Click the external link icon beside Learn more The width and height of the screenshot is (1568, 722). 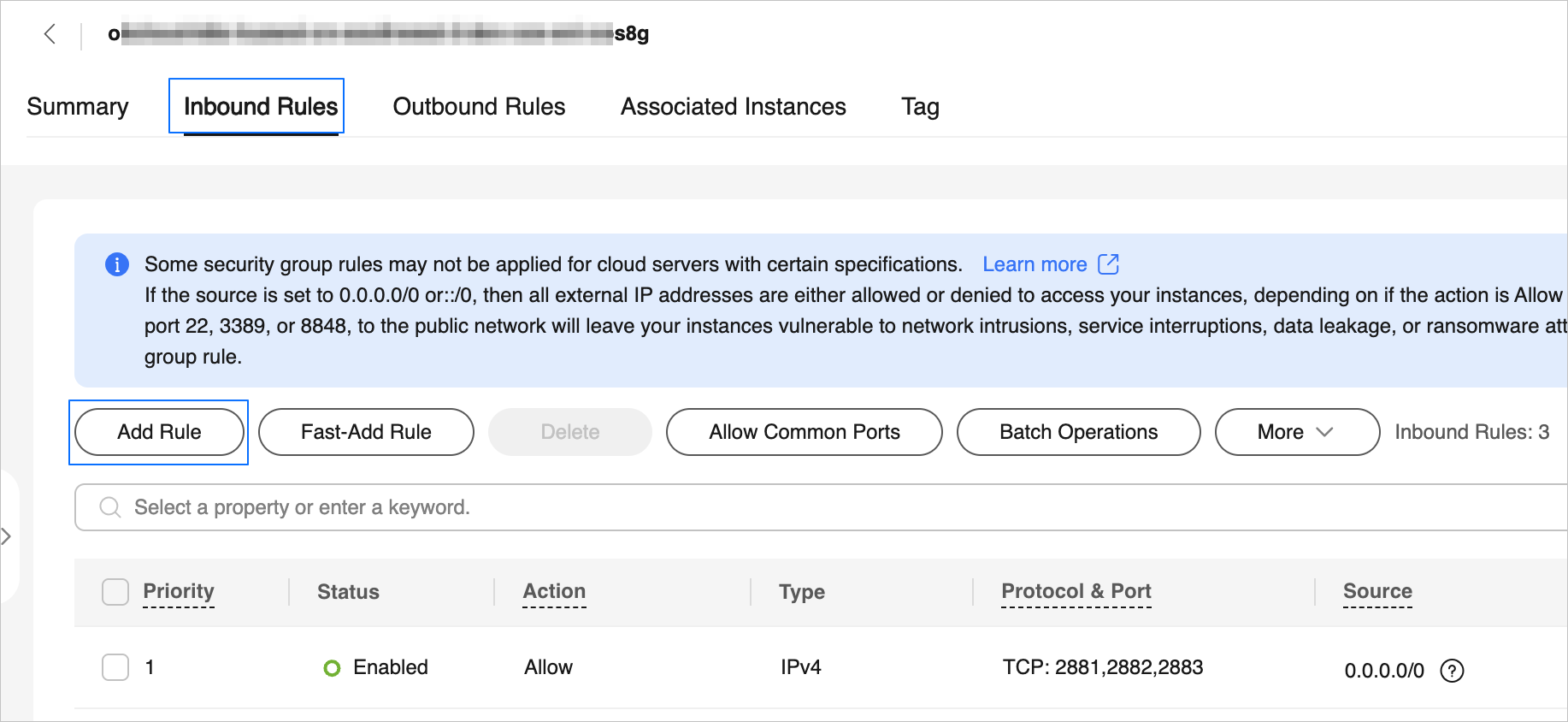click(1108, 264)
